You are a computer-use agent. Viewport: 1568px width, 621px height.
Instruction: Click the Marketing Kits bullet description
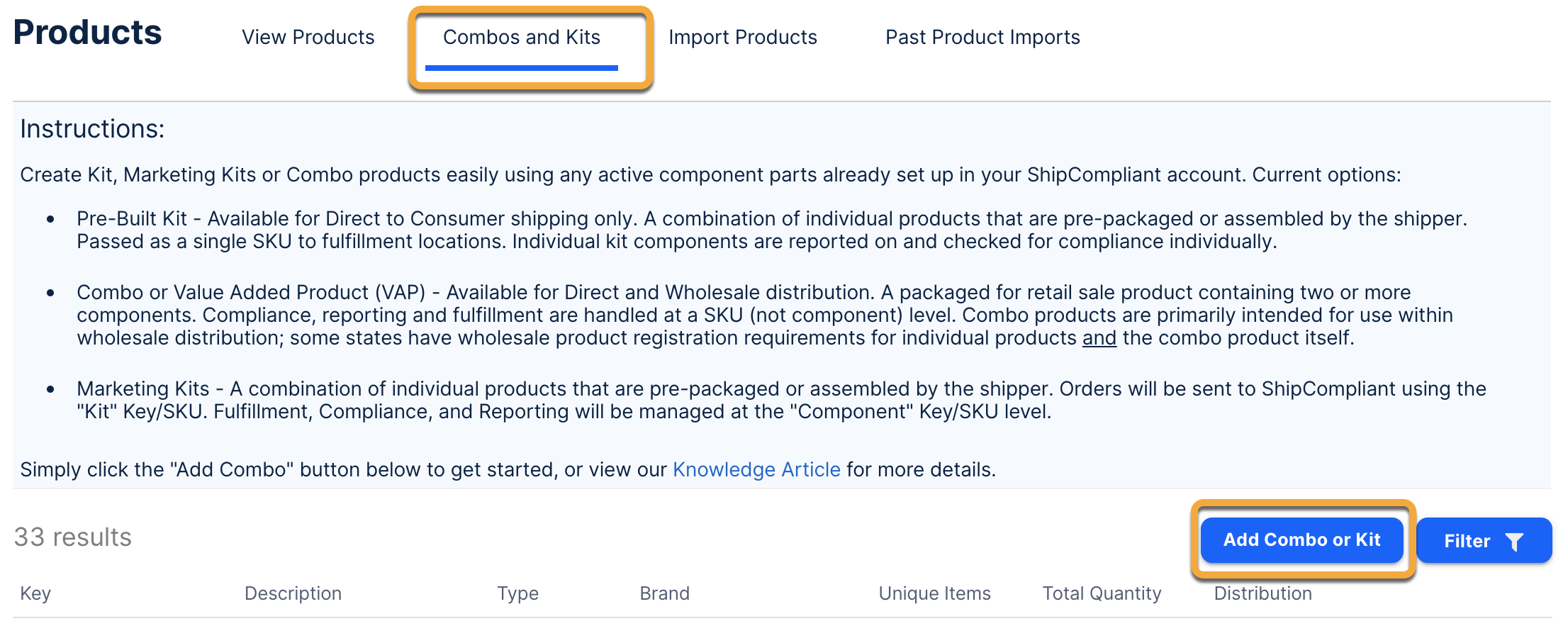coord(781,401)
